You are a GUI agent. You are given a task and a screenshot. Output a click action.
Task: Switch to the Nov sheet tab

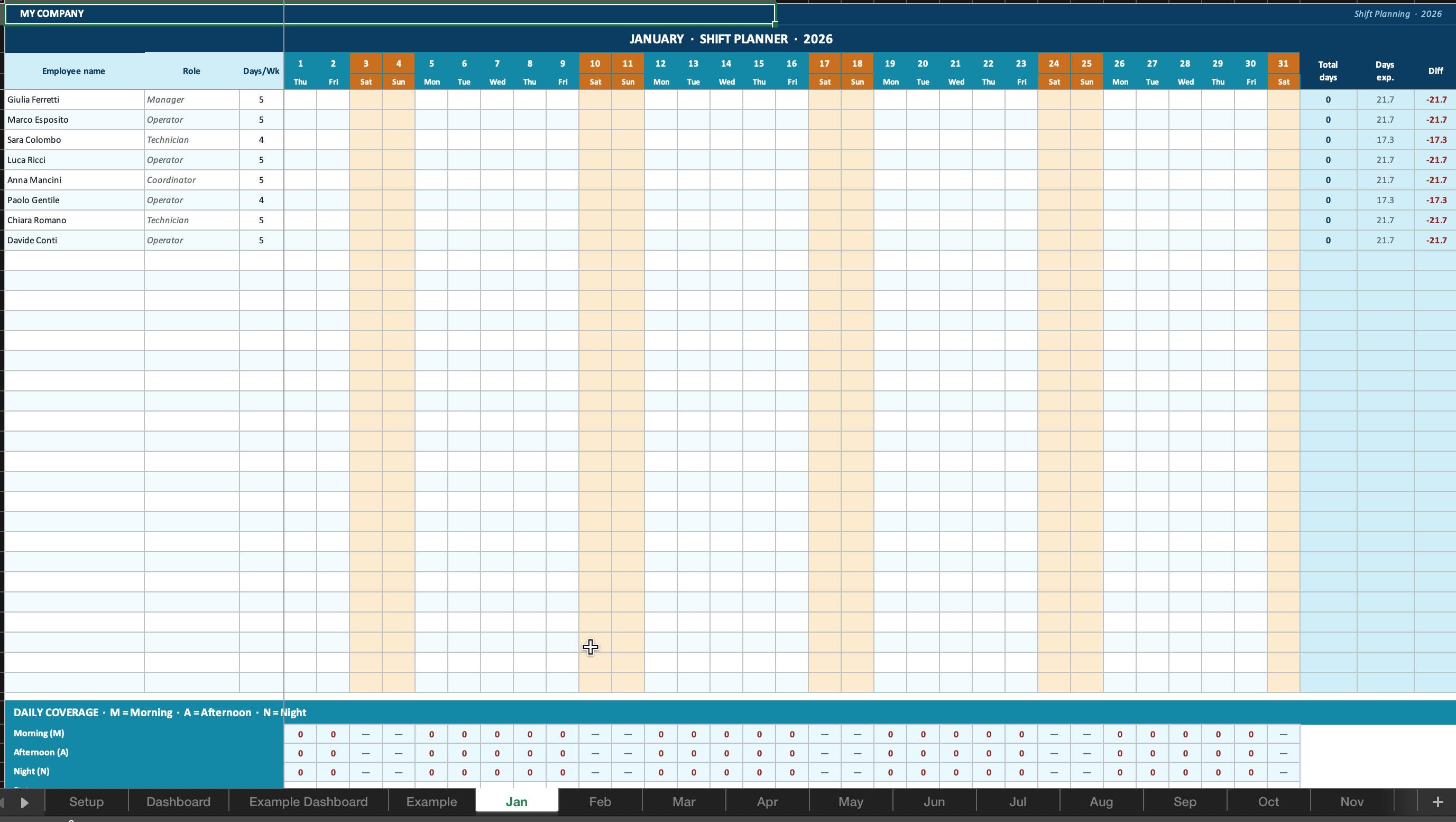pyautogui.click(x=1352, y=802)
